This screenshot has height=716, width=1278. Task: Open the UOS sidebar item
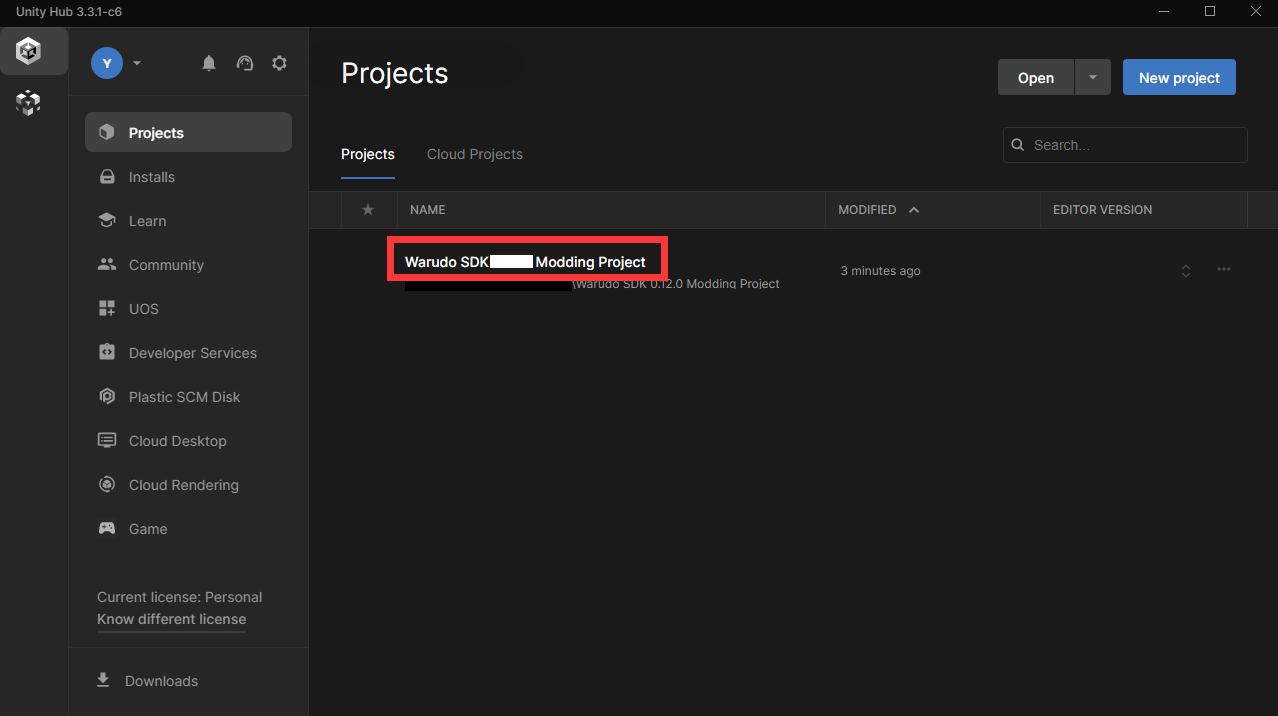point(143,309)
